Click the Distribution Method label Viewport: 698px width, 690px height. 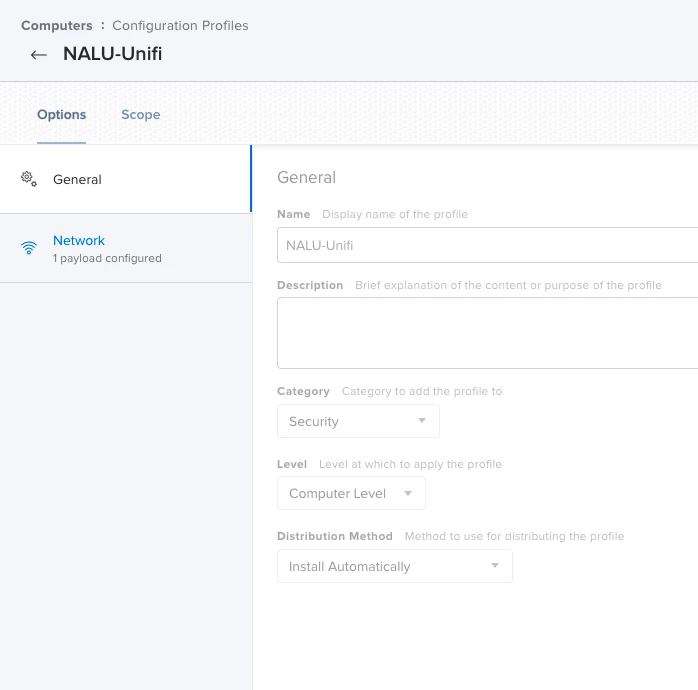(x=335, y=536)
